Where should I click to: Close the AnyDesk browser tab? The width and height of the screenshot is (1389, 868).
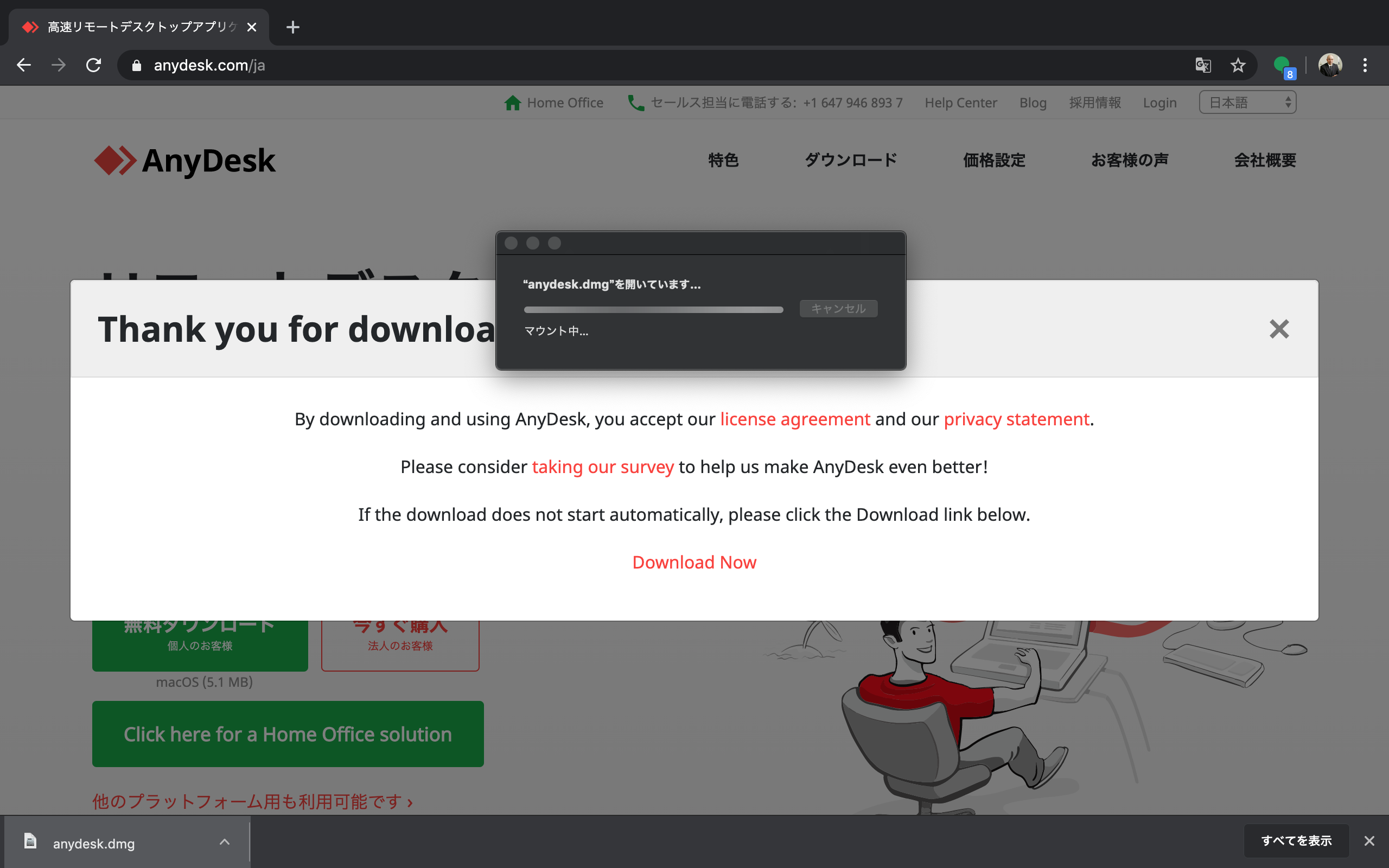[x=251, y=27]
